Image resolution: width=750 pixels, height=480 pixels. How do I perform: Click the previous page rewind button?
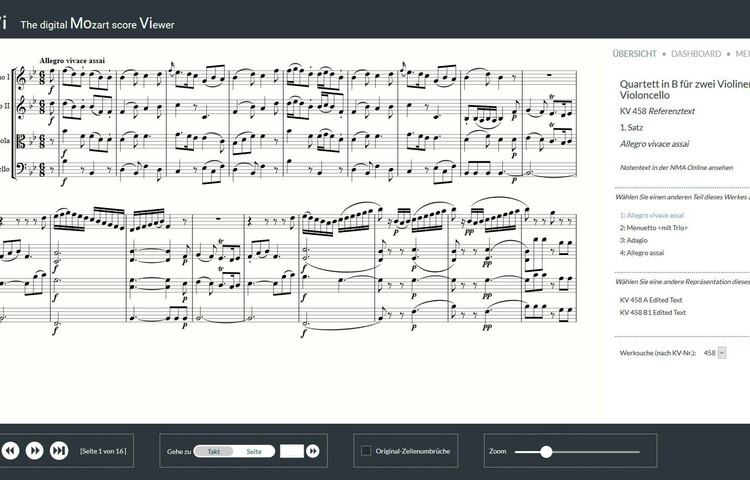(x=10, y=451)
